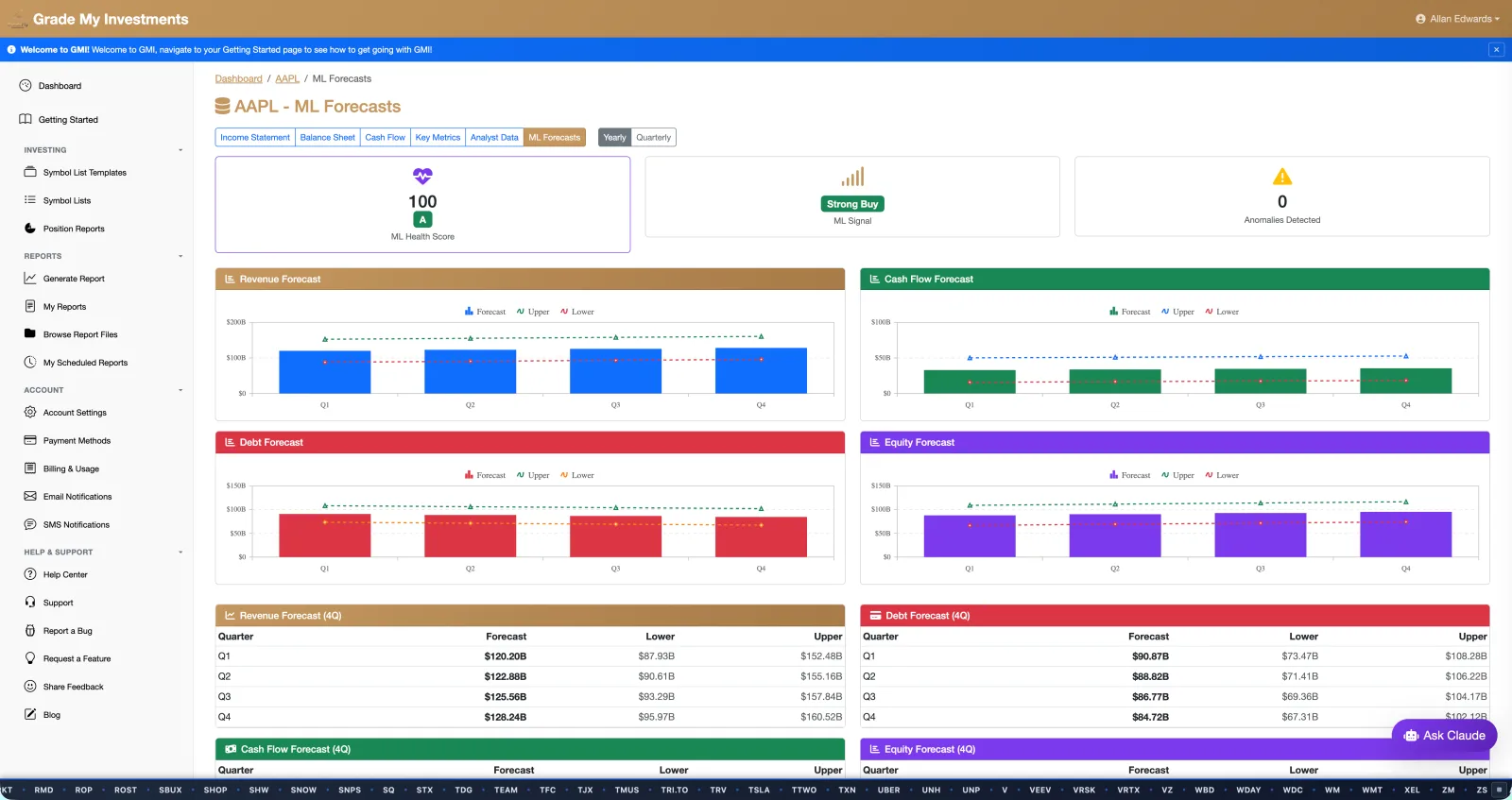
Task: Click TSLA in the ticker bar
Action: pos(759,790)
